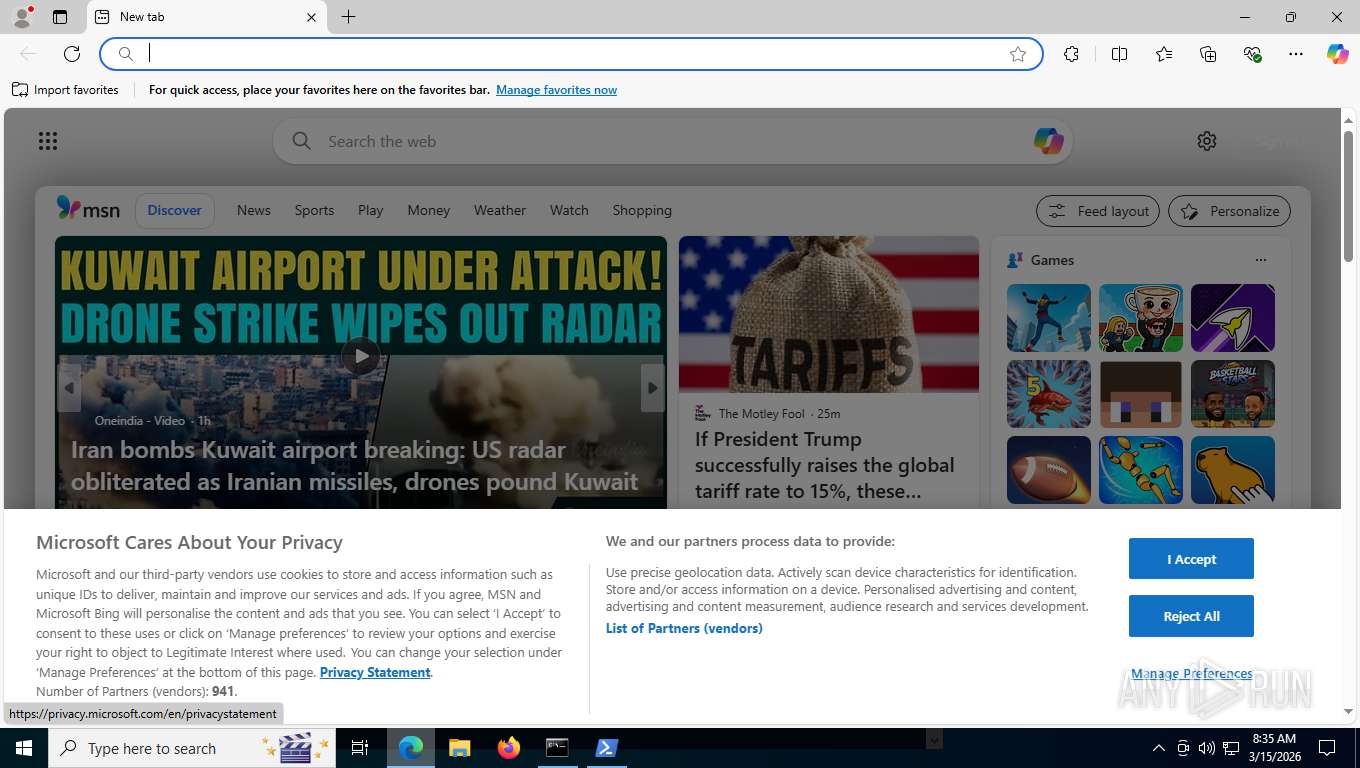Click the address bar input
Screen dimensions: 1360x768
pyautogui.click(x=570, y=54)
